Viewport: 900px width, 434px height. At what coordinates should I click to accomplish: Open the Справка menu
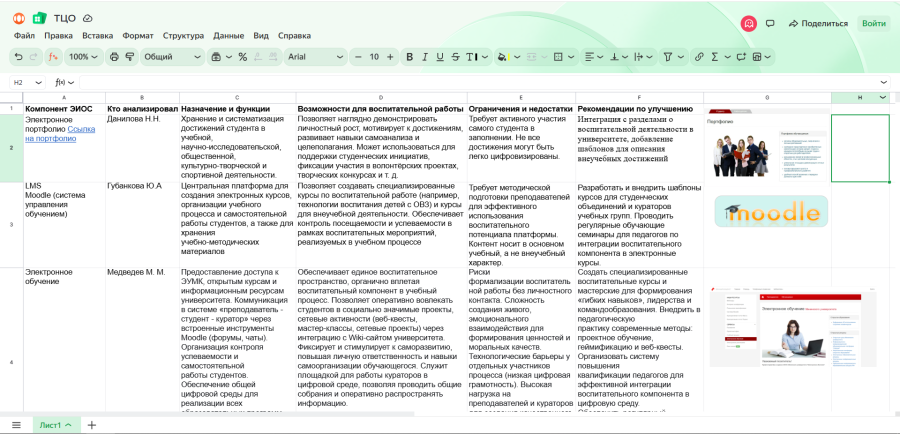click(294, 36)
